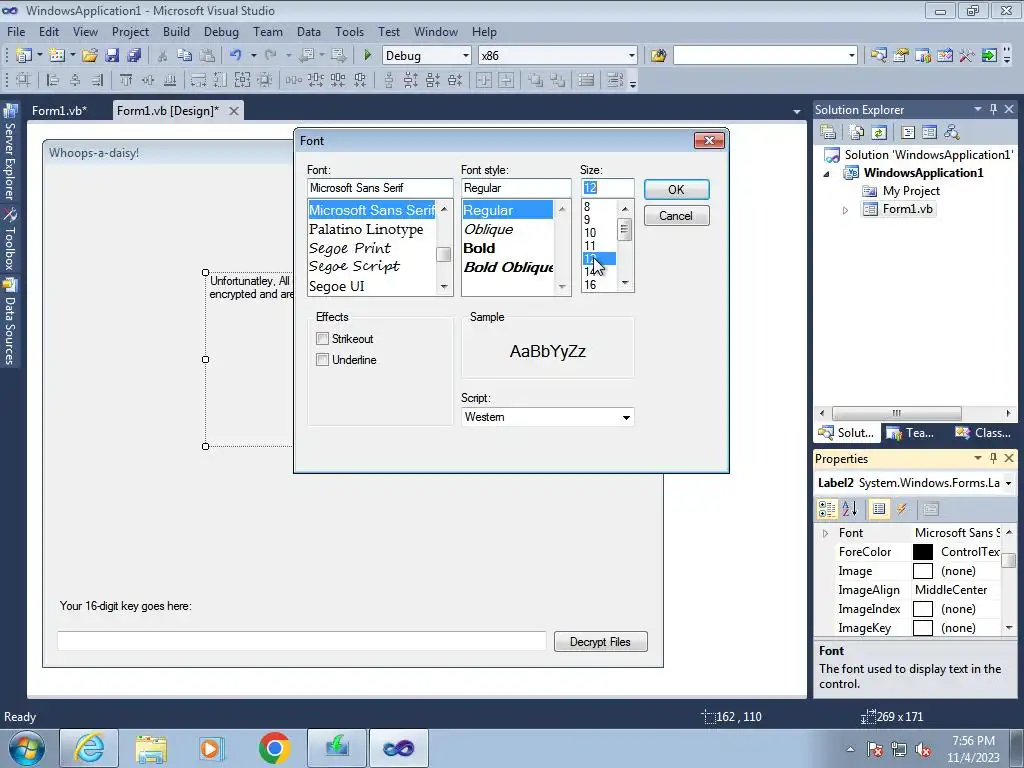Click the Align Tops layout icon
Image resolution: width=1024 pixels, height=768 pixels.
[126, 80]
